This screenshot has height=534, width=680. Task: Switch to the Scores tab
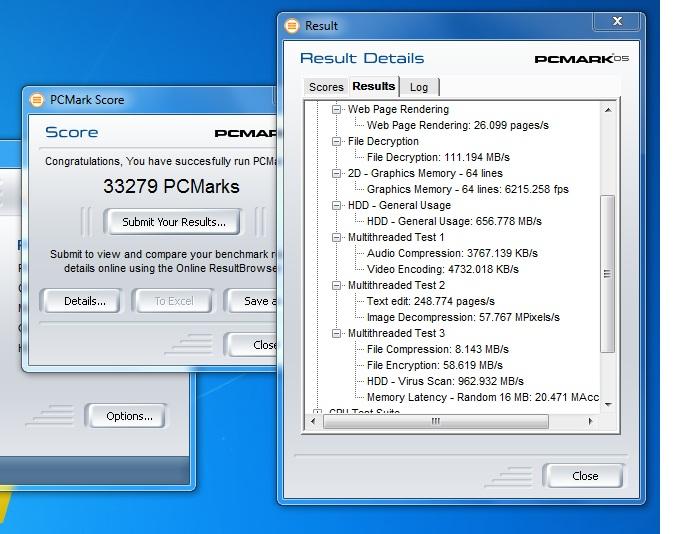point(326,87)
